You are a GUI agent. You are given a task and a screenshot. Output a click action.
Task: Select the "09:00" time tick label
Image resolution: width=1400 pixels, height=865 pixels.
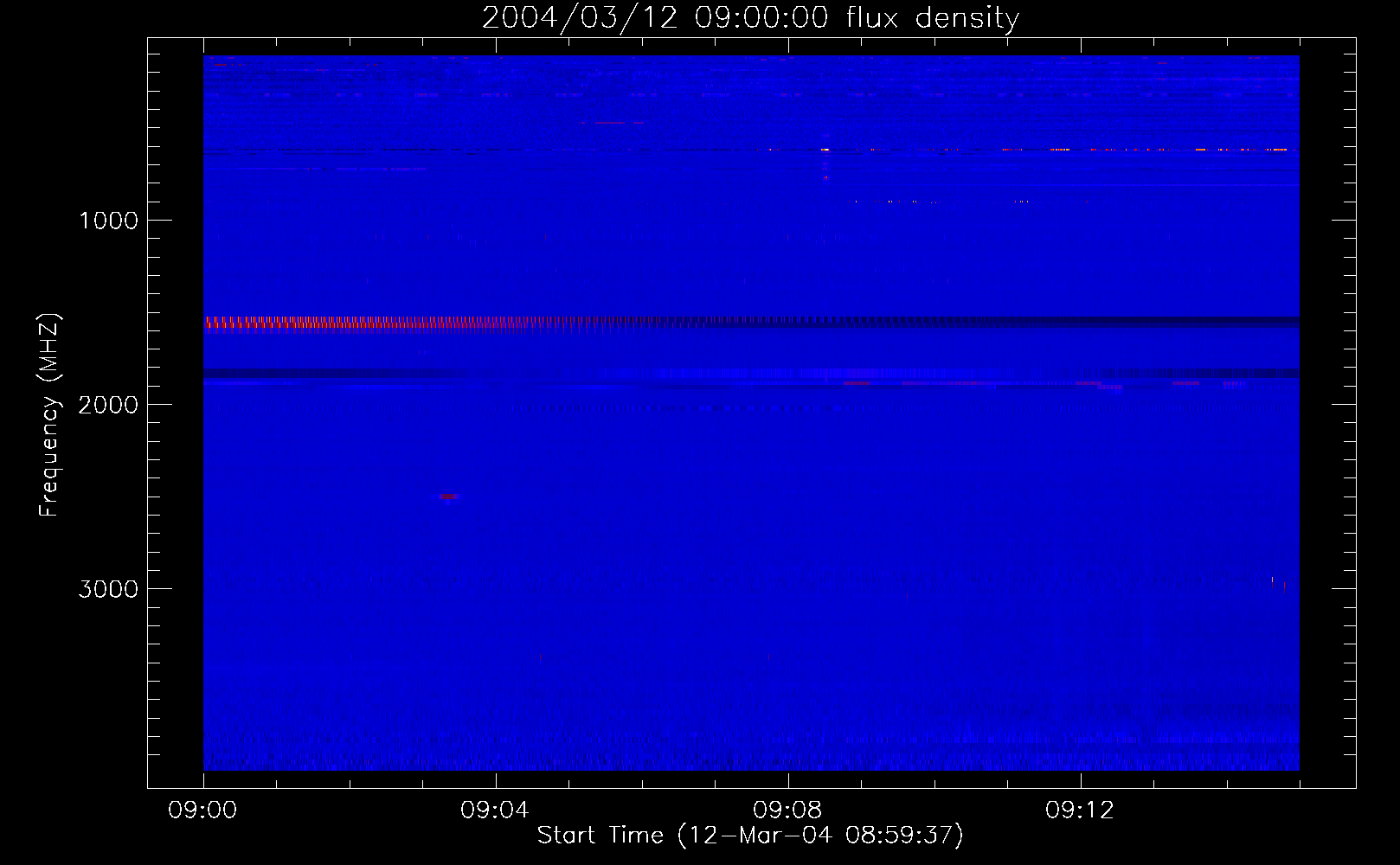point(202,811)
